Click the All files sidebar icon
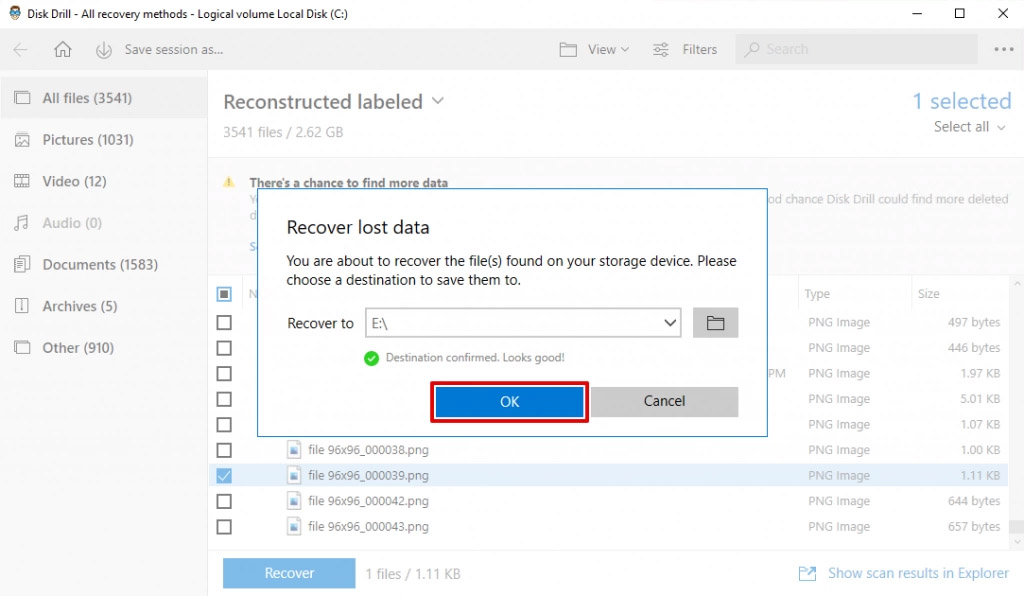1024x596 pixels. [22, 98]
